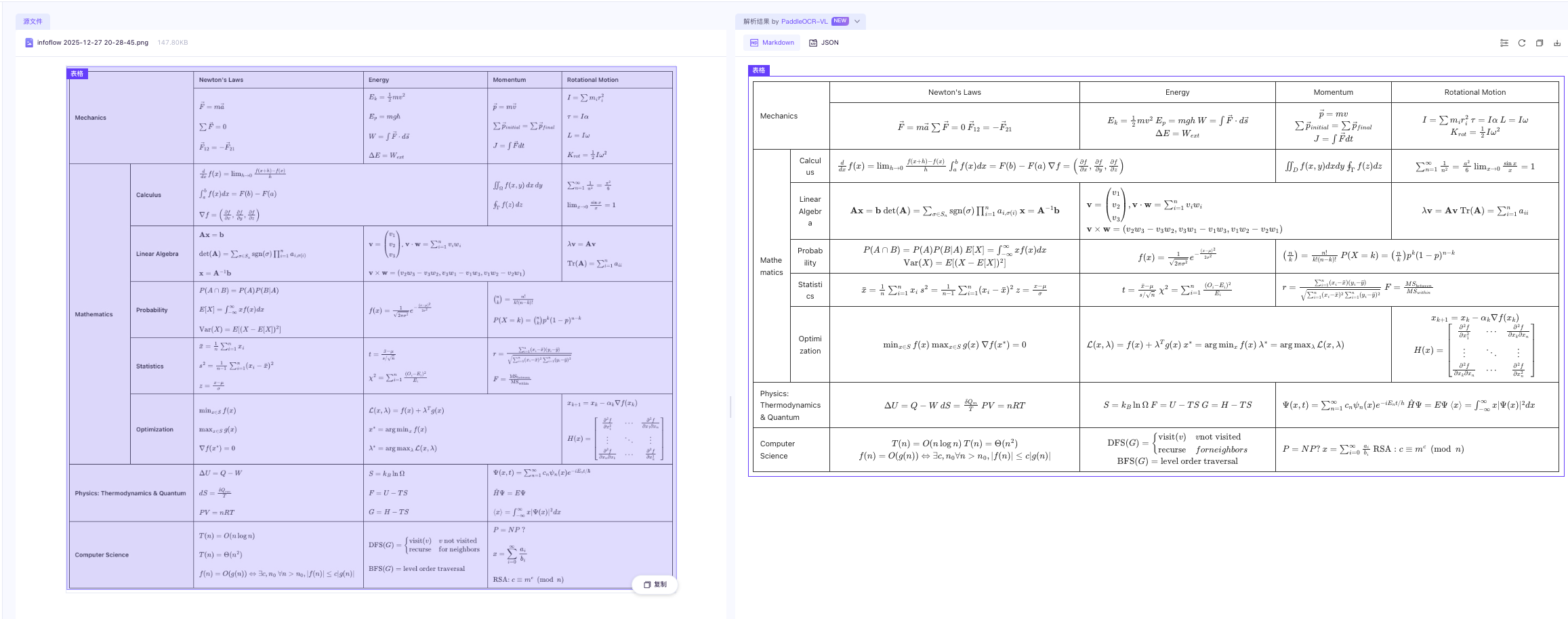Click the 复制 copy button
Image resolution: width=1568 pixels, height=619 pixels.
point(655,584)
